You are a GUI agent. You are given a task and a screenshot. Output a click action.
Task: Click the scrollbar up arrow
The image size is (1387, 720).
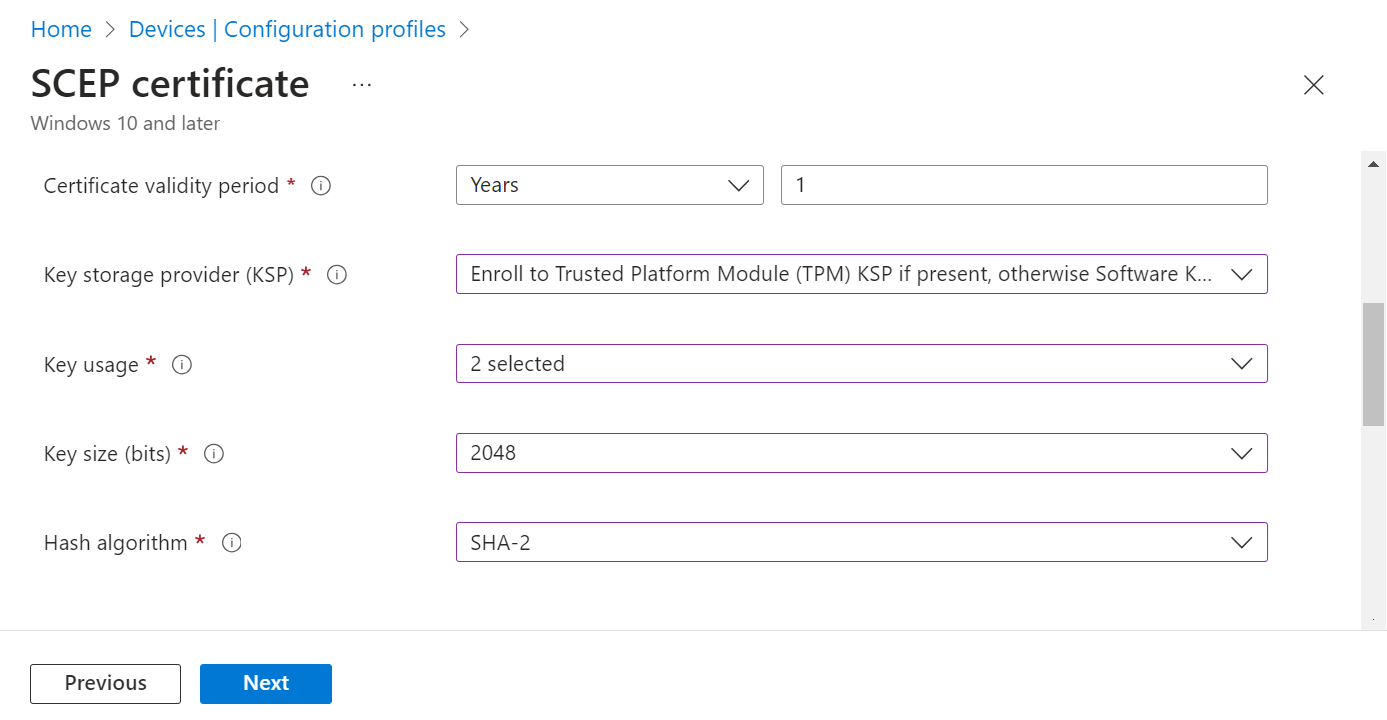click(x=1373, y=164)
